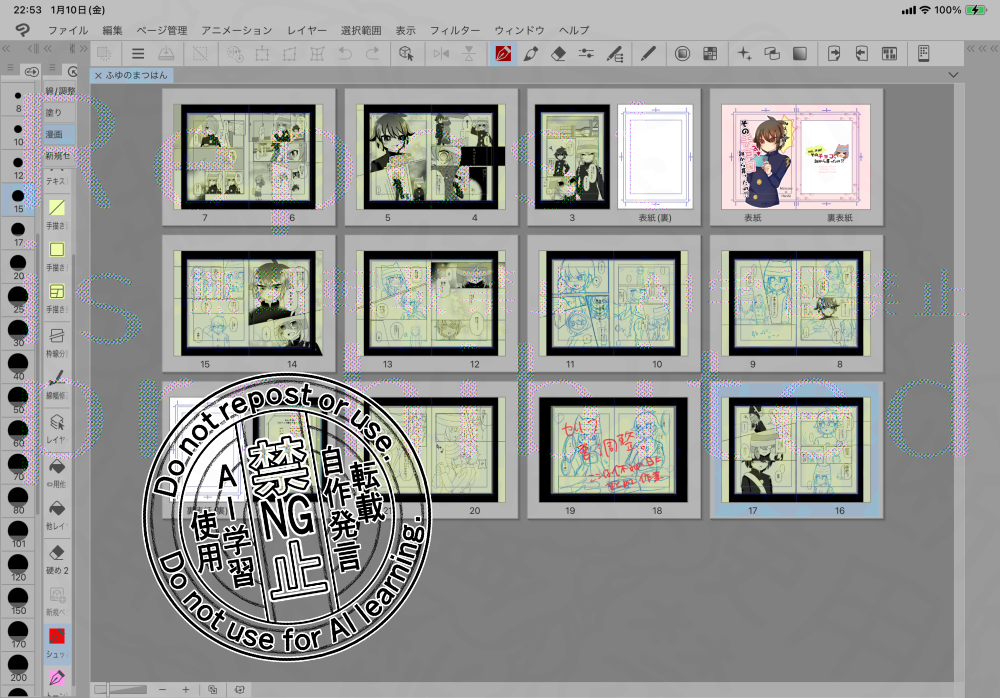Screen dimensions: 1000x698
Task: Select the red pen tool in command bar
Action: pos(503,54)
